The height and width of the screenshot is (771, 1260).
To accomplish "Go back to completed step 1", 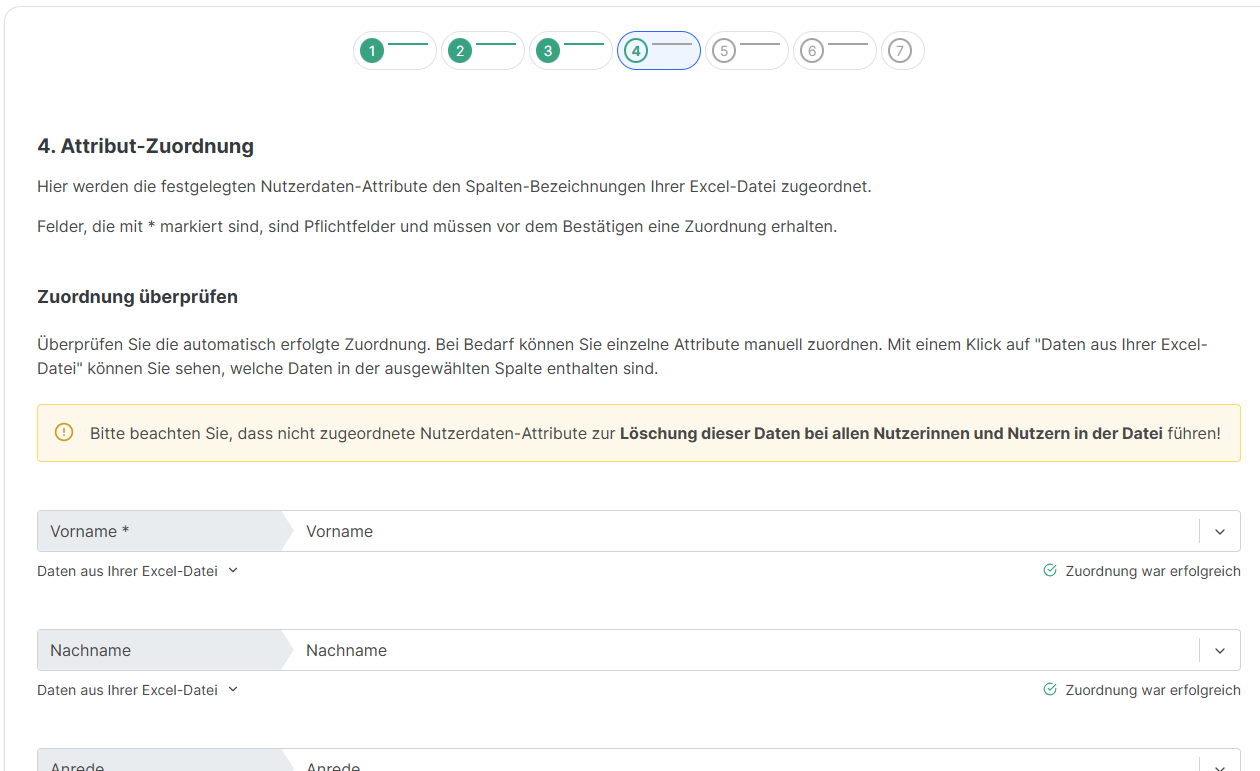I will click(373, 51).
